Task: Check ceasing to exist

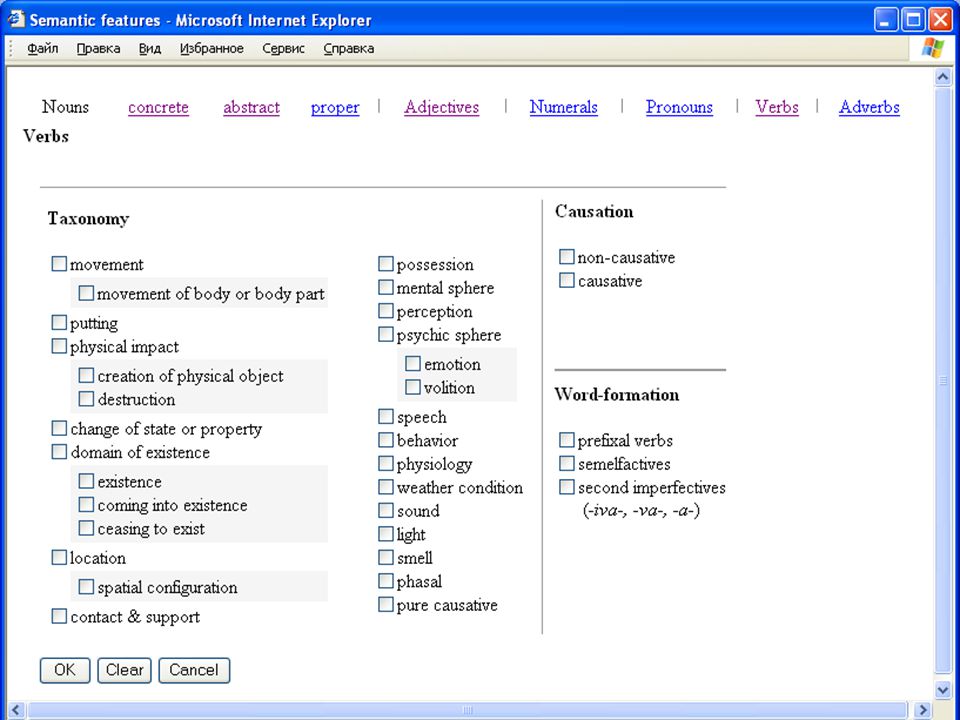Action: (86, 528)
